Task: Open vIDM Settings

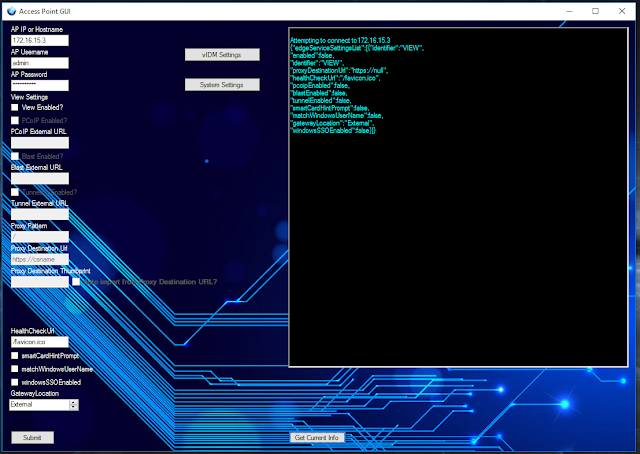Action: tap(222, 54)
